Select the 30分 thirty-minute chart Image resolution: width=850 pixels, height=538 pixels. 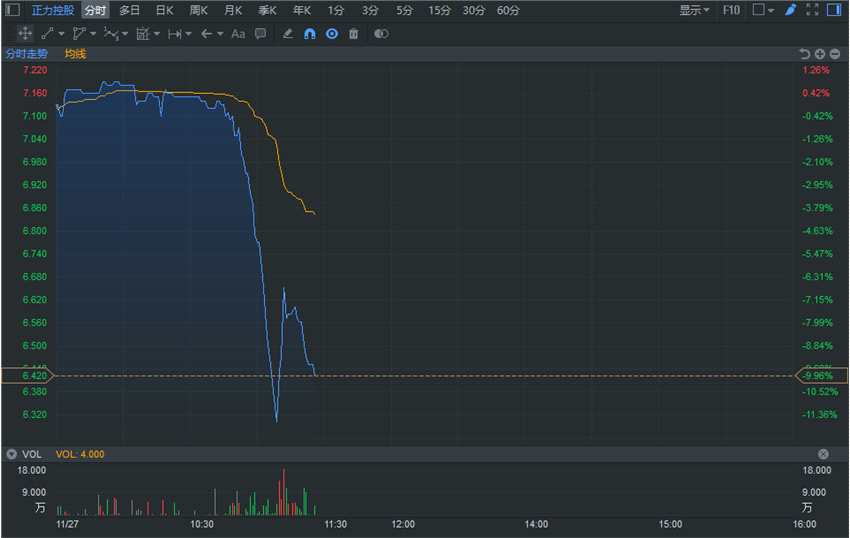(x=474, y=10)
